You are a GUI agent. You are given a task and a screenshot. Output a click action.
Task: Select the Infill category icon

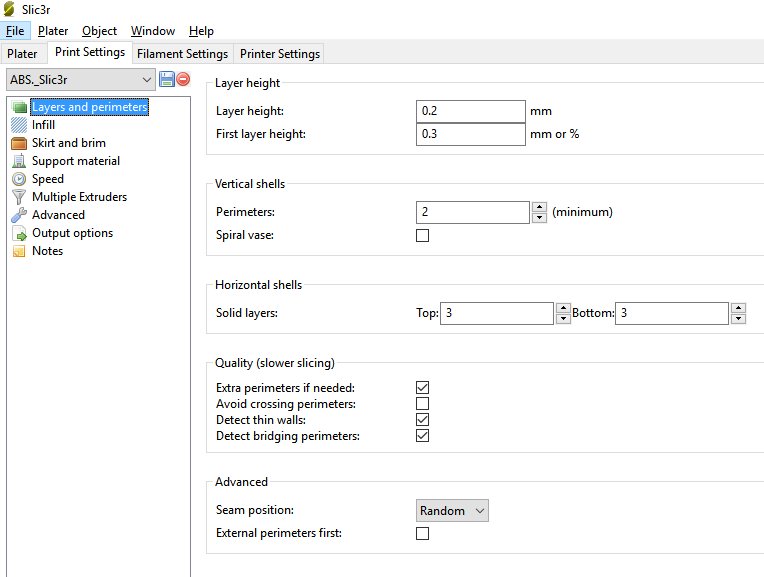[x=19, y=125]
